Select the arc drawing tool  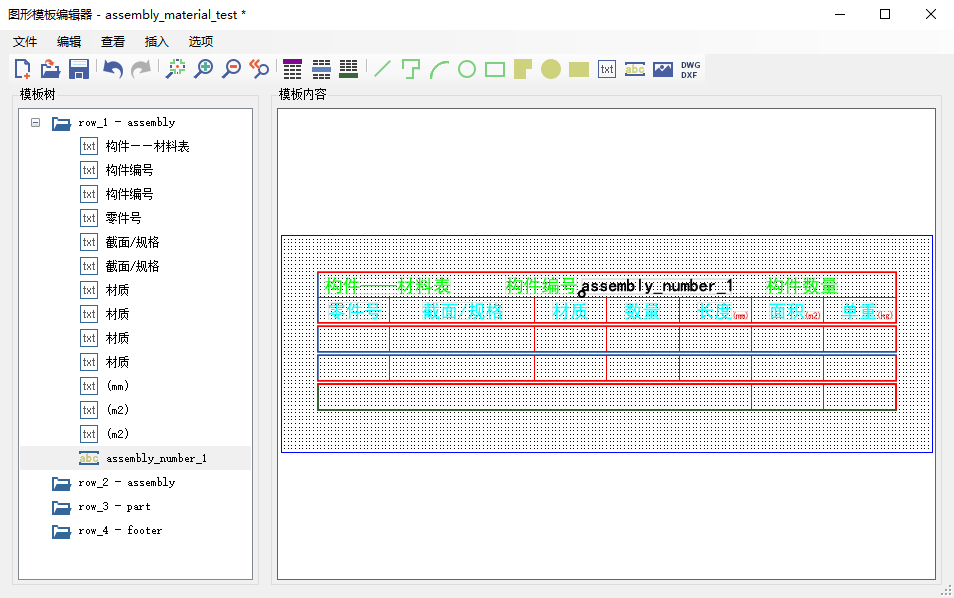439,69
